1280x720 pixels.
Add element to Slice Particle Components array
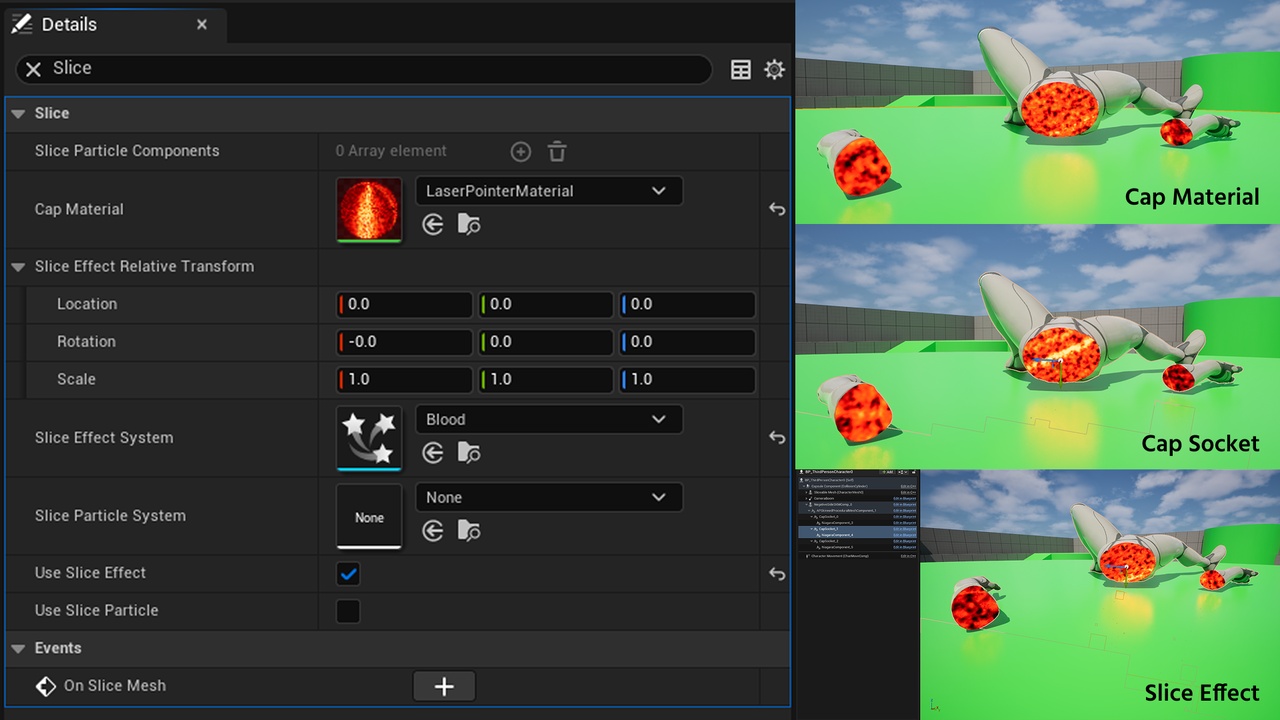[x=520, y=151]
